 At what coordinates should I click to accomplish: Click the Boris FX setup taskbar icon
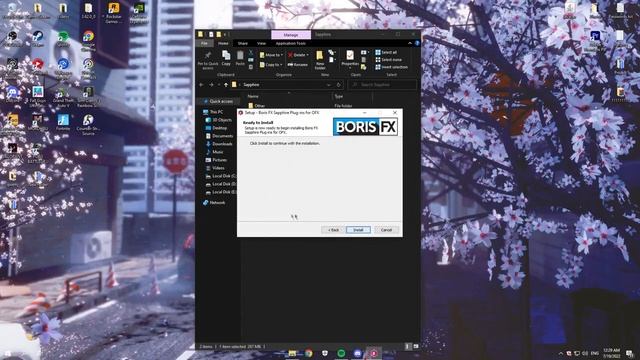(x=374, y=353)
